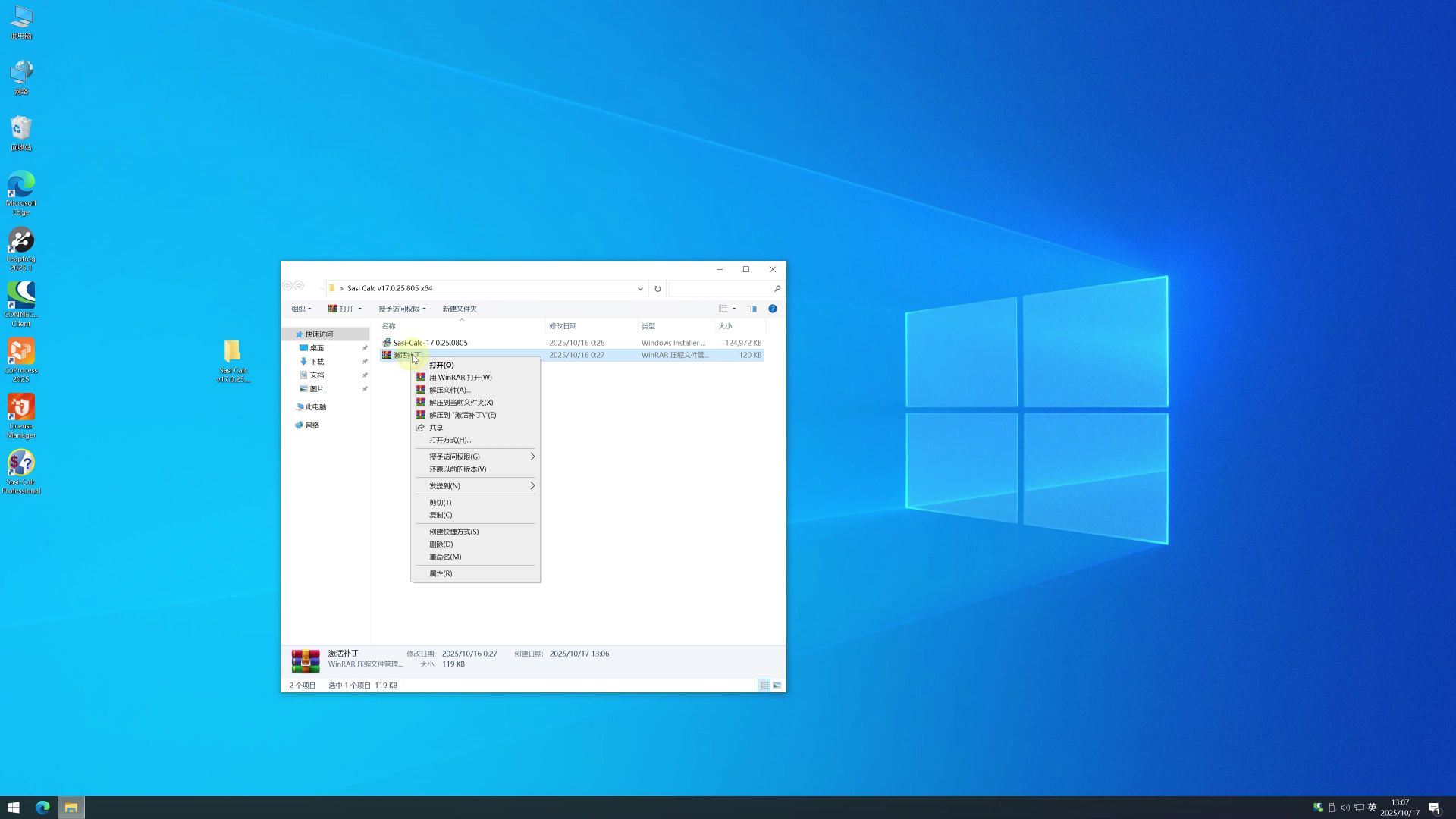
Task: Open the address bar history dropdown arrow
Action: [x=640, y=288]
